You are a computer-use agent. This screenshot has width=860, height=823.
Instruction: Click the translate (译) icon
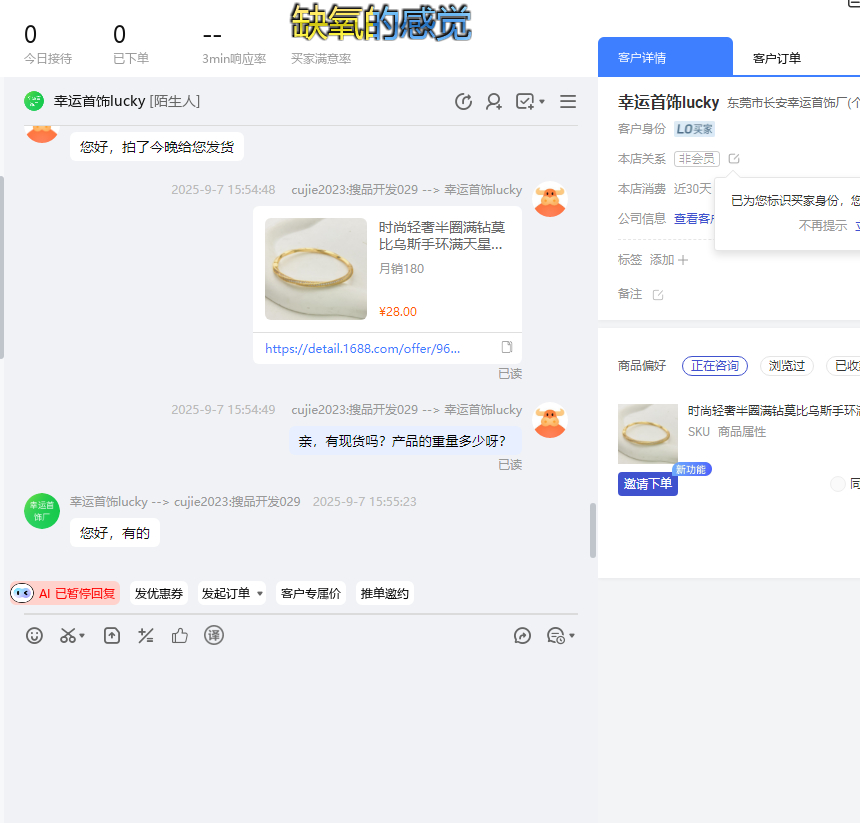coord(214,635)
